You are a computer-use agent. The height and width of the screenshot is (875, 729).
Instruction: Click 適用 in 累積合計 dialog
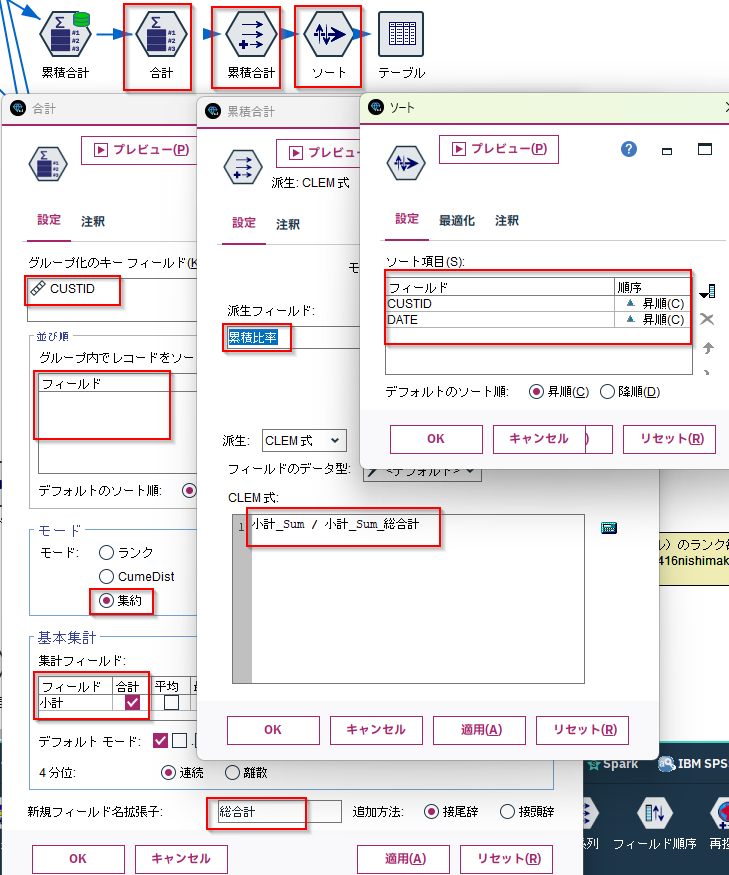tap(479, 730)
